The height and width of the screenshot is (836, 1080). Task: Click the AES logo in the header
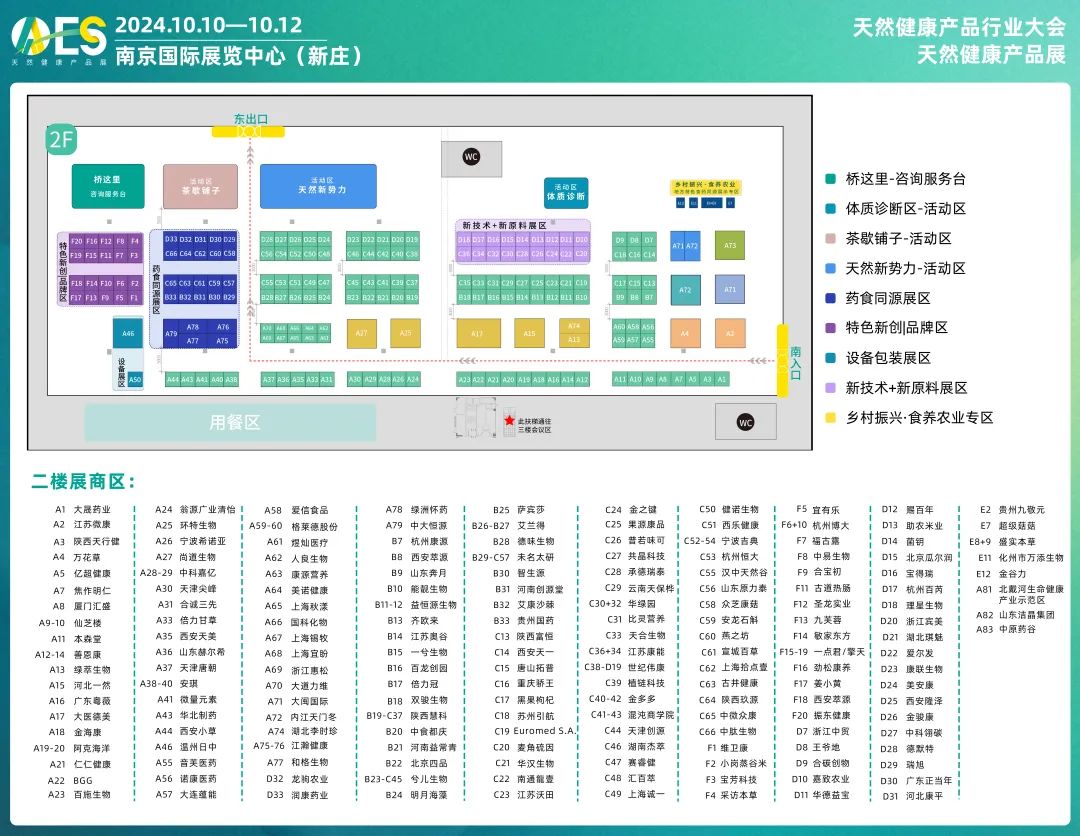[59, 40]
